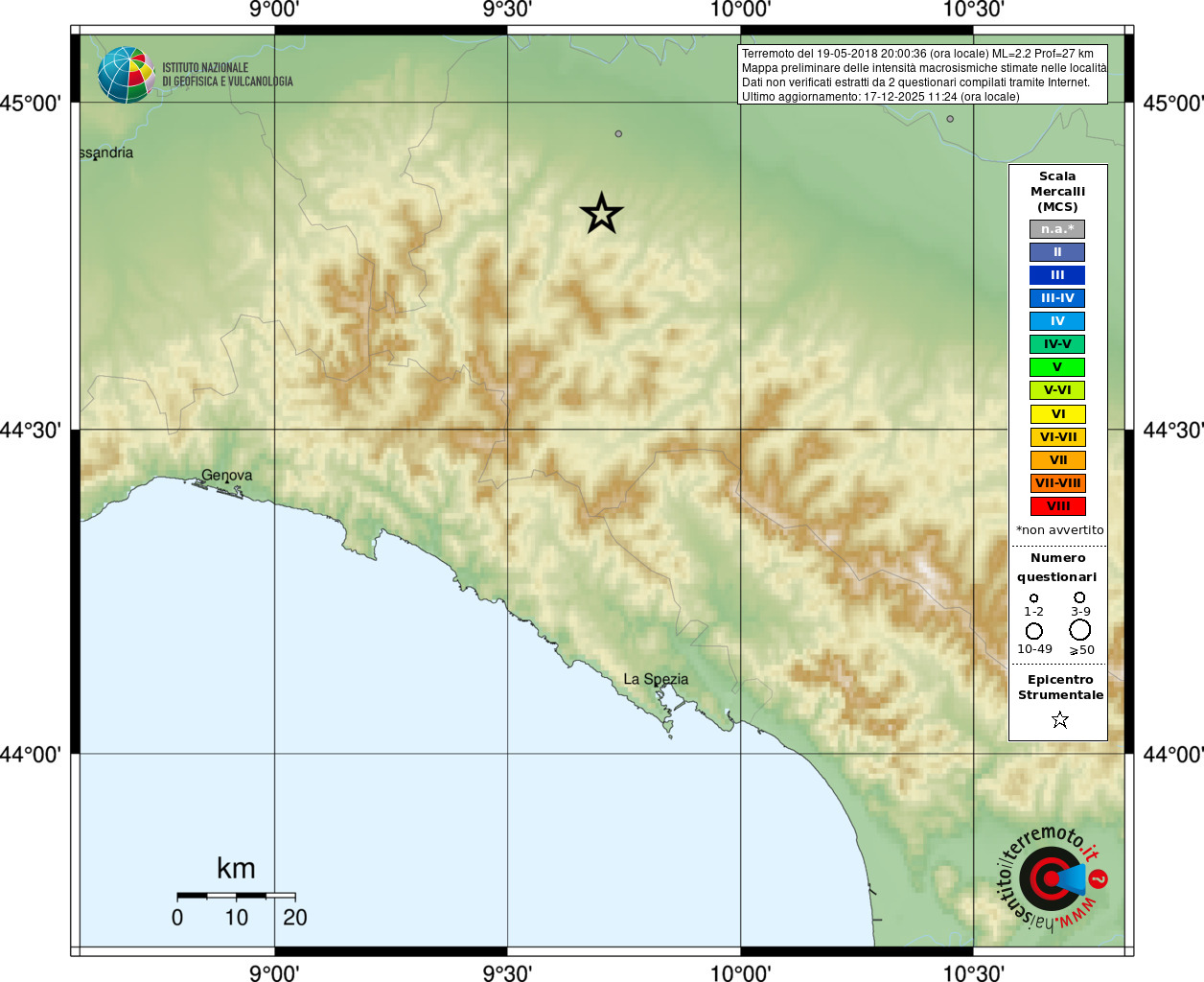Image resolution: width=1204 pixels, height=982 pixels.
Task: Select the yellow VI intensity swatch
Action: [x=1057, y=414]
